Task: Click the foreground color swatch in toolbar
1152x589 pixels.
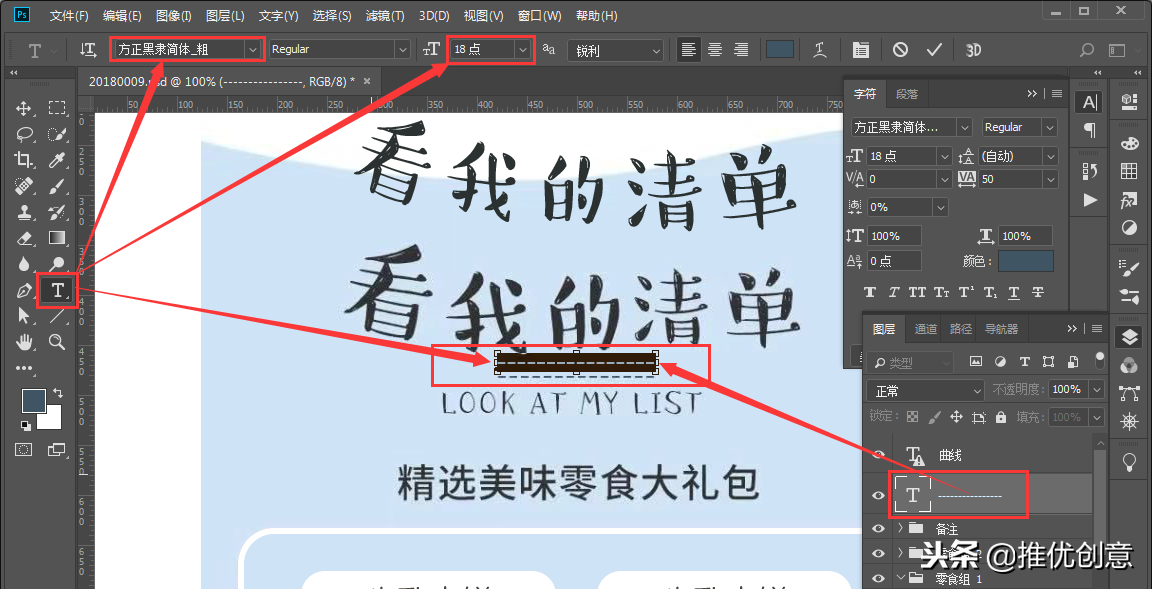Action: click(33, 400)
